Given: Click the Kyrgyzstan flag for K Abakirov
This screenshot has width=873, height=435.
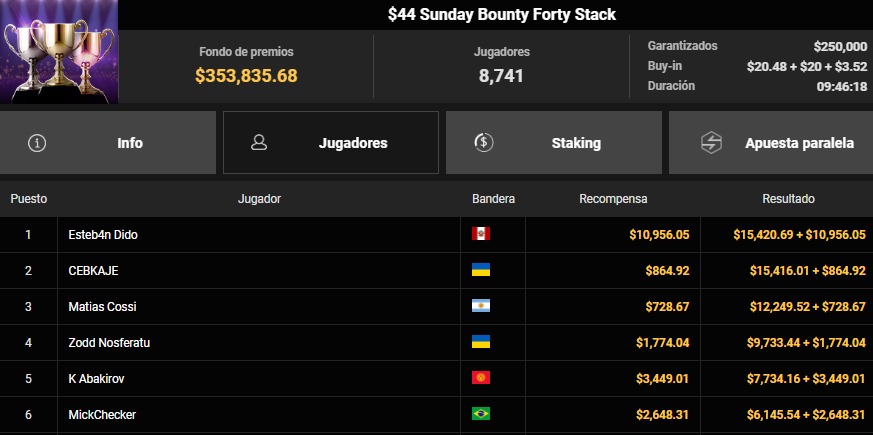Looking at the screenshot, I should 481,378.
